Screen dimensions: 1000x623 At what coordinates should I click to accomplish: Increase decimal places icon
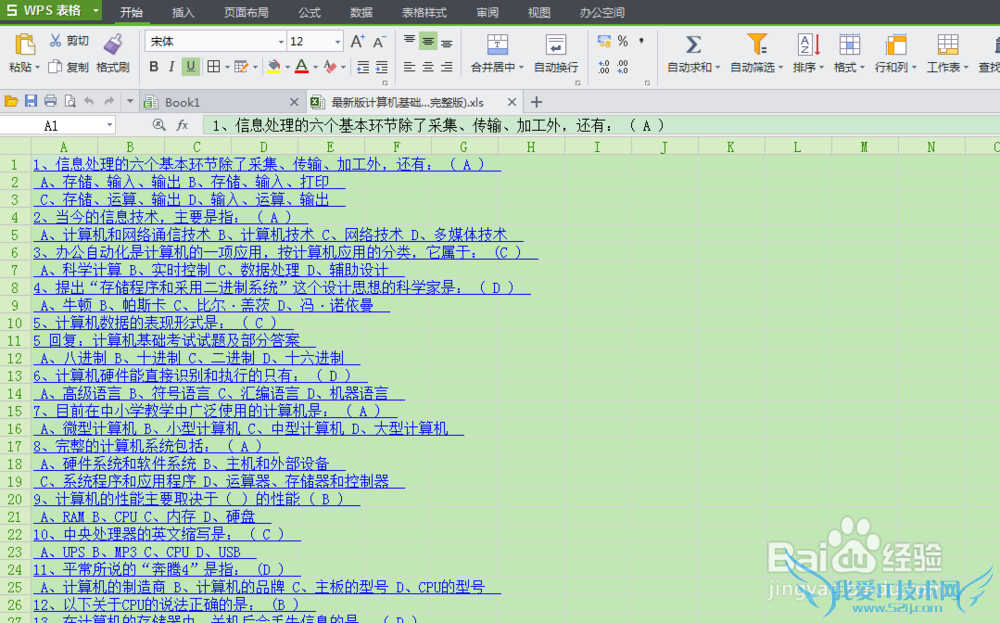tap(604, 66)
